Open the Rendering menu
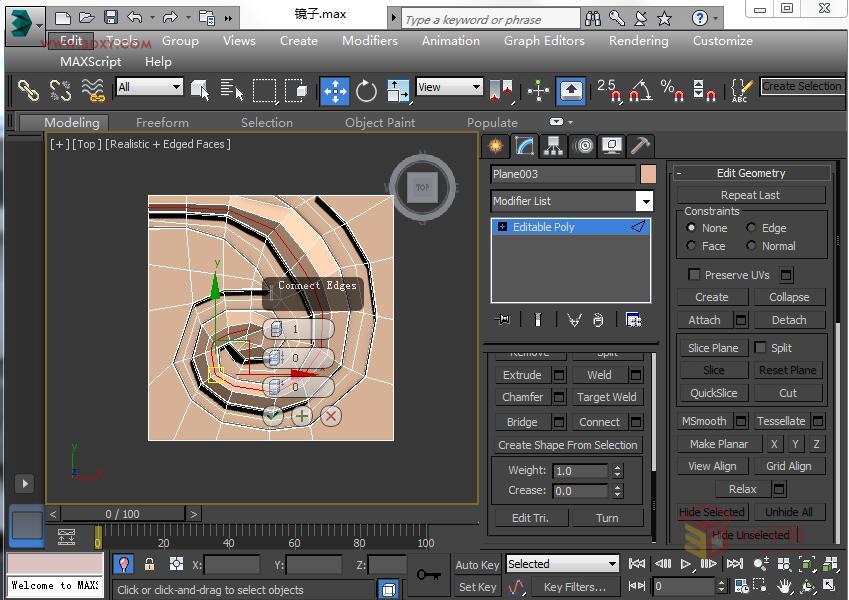 [x=638, y=41]
